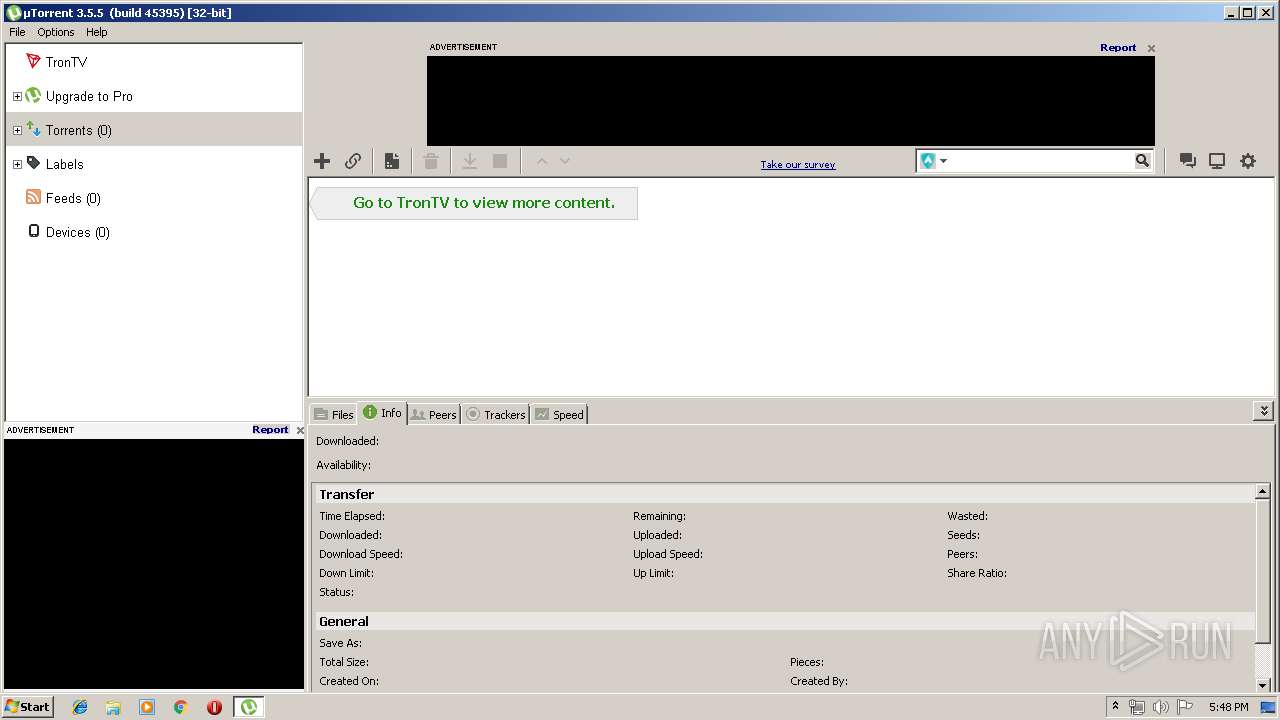Open the search provider dropdown arrow
Viewport: 1280px width, 720px height.
coord(943,161)
